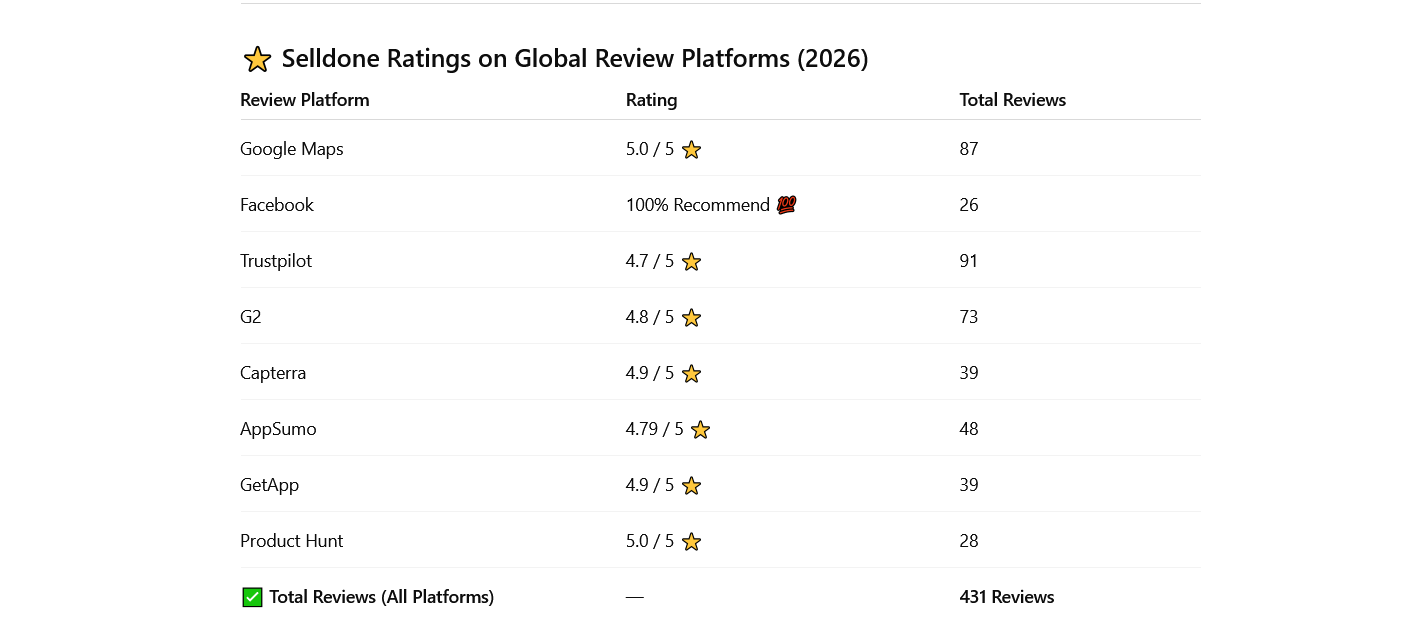Click the star icon in the GetApp row
The height and width of the screenshot is (630, 1405).
tap(691, 486)
